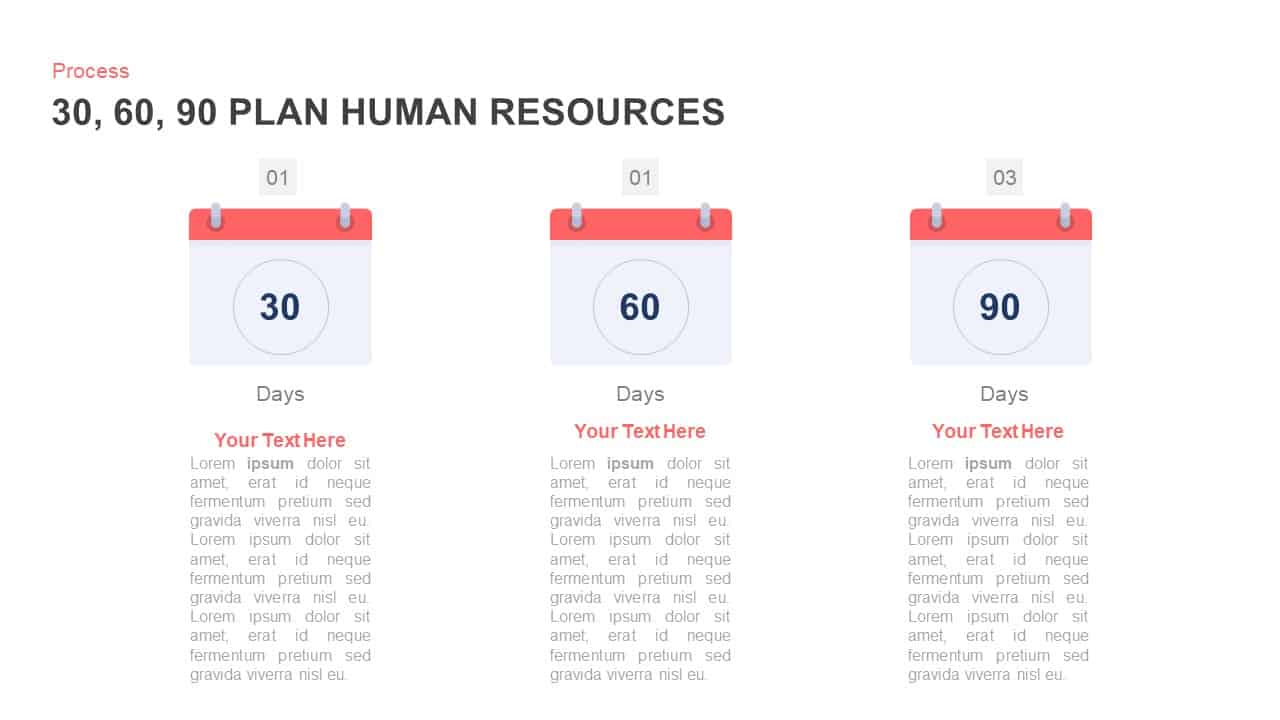1280x720 pixels.
Task: Select the '30, 60, 90 Plan Human Resources' title
Action: [388, 112]
